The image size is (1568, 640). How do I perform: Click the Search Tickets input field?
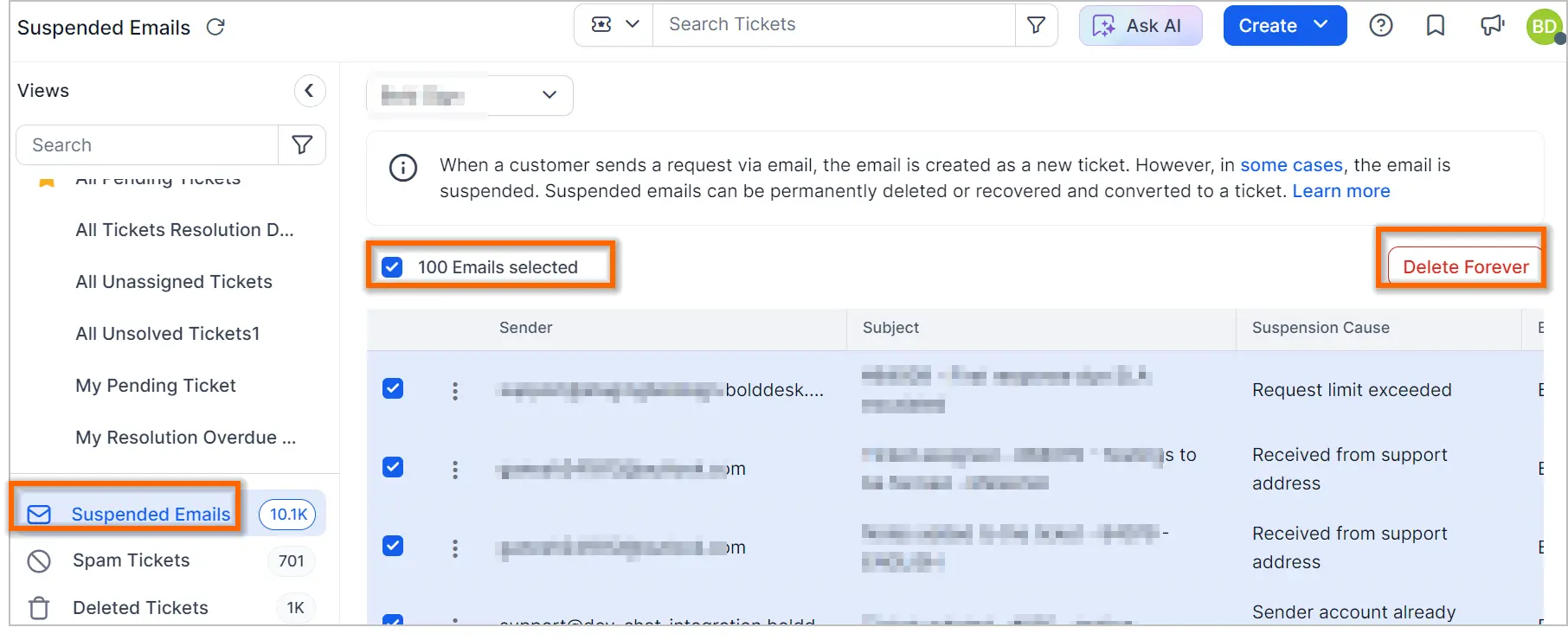(x=834, y=25)
